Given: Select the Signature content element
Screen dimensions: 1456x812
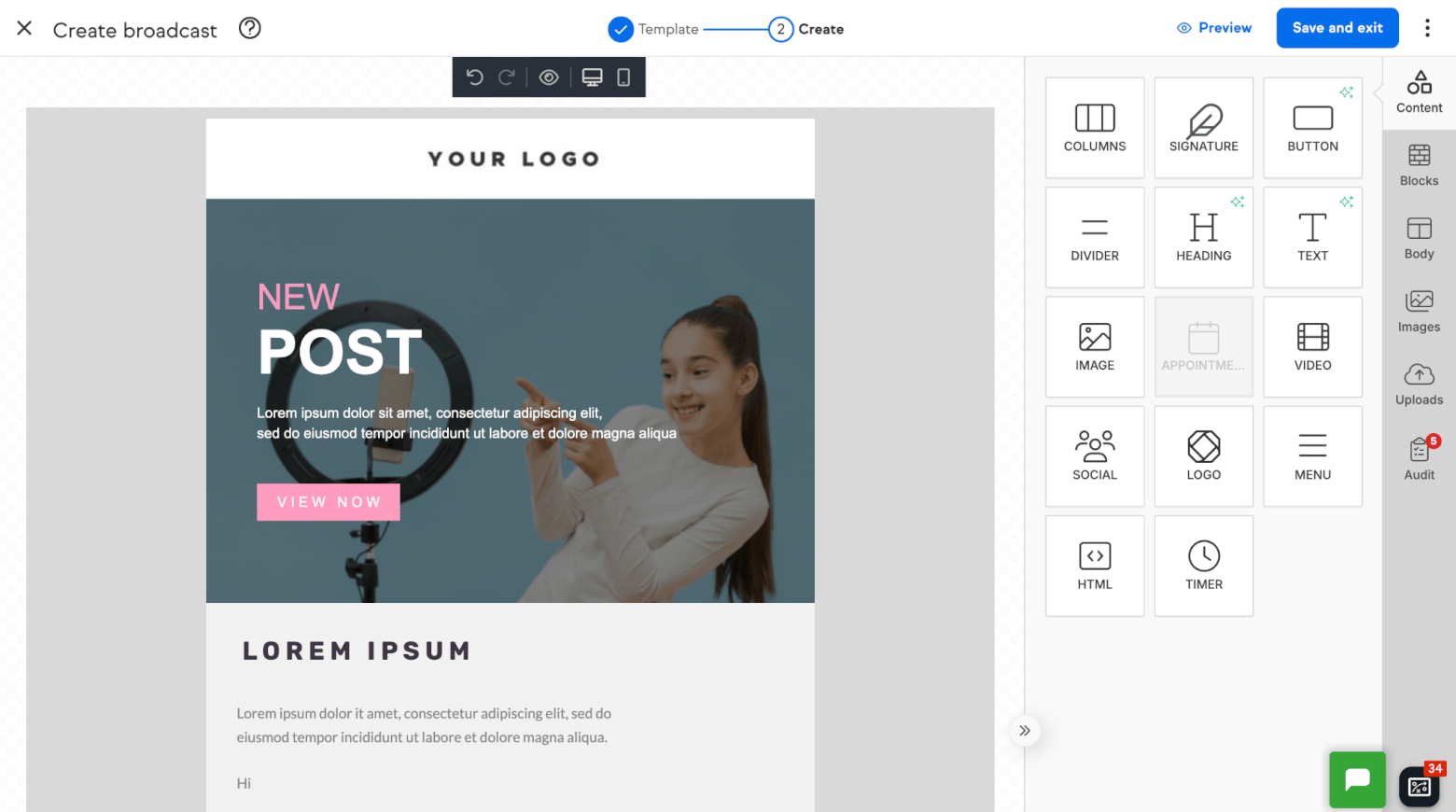Looking at the screenshot, I should click(x=1203, y=128).
